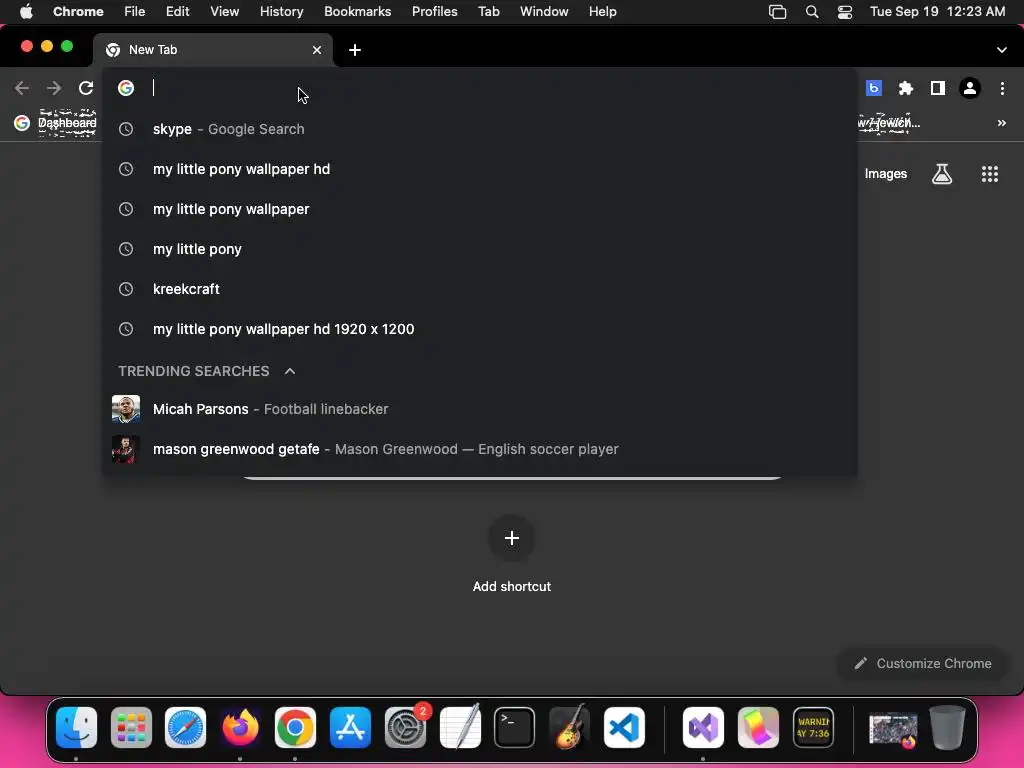
Task: Select 'my little pony wallpaper hd 1920 x 1200'
Action: click(480, 329)
